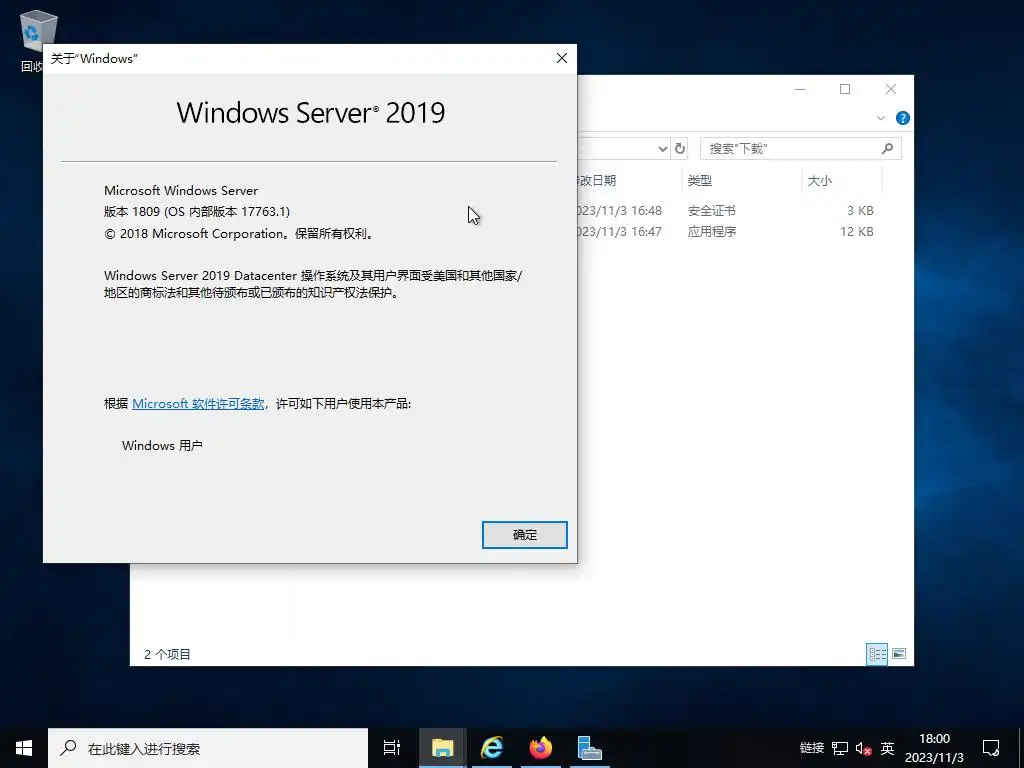This screenshot has width=1024, height=768.
Task: Minimize the Explorer window
Action: tap(800, 89)
